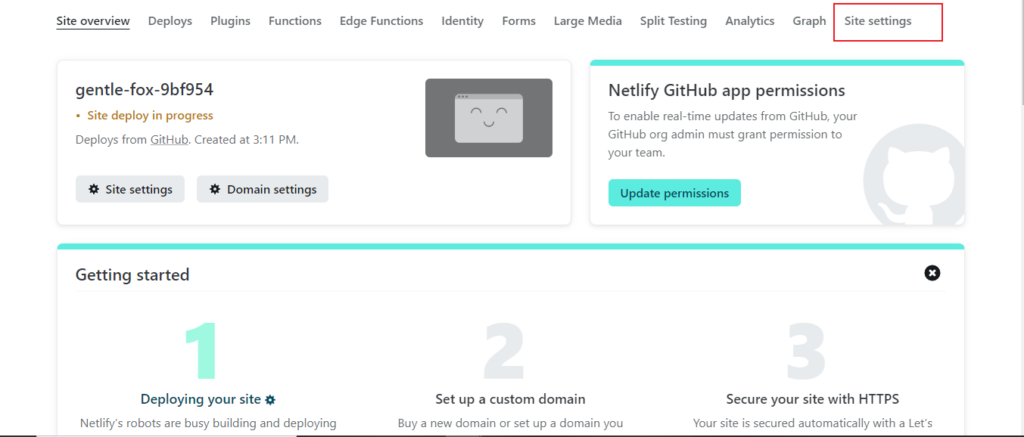Screen dimensions: 1024x437
Task: Click the Deploying your site step link
Action: [201, 399]
